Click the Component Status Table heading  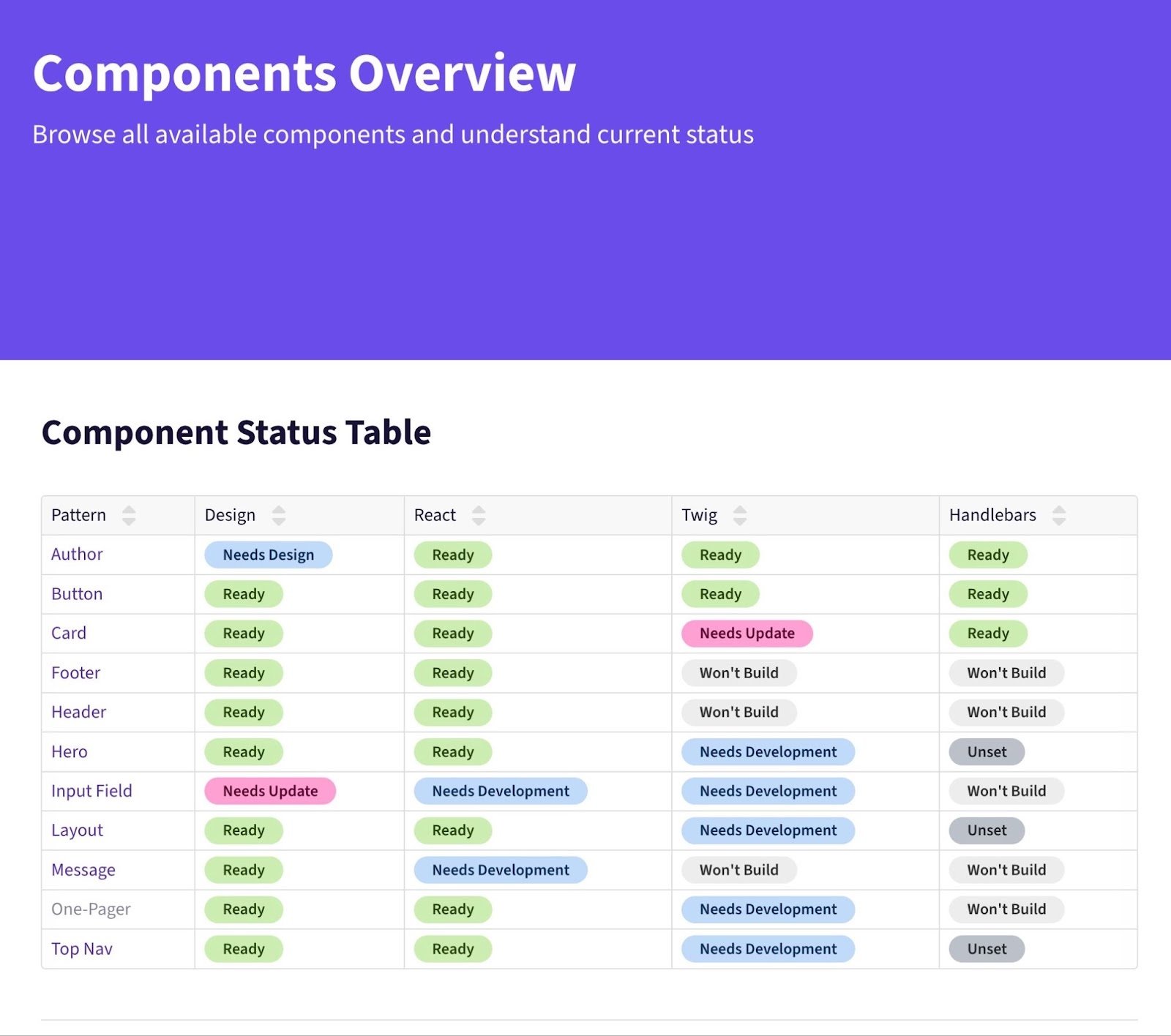pyautogui.click(x=236, y=432)
